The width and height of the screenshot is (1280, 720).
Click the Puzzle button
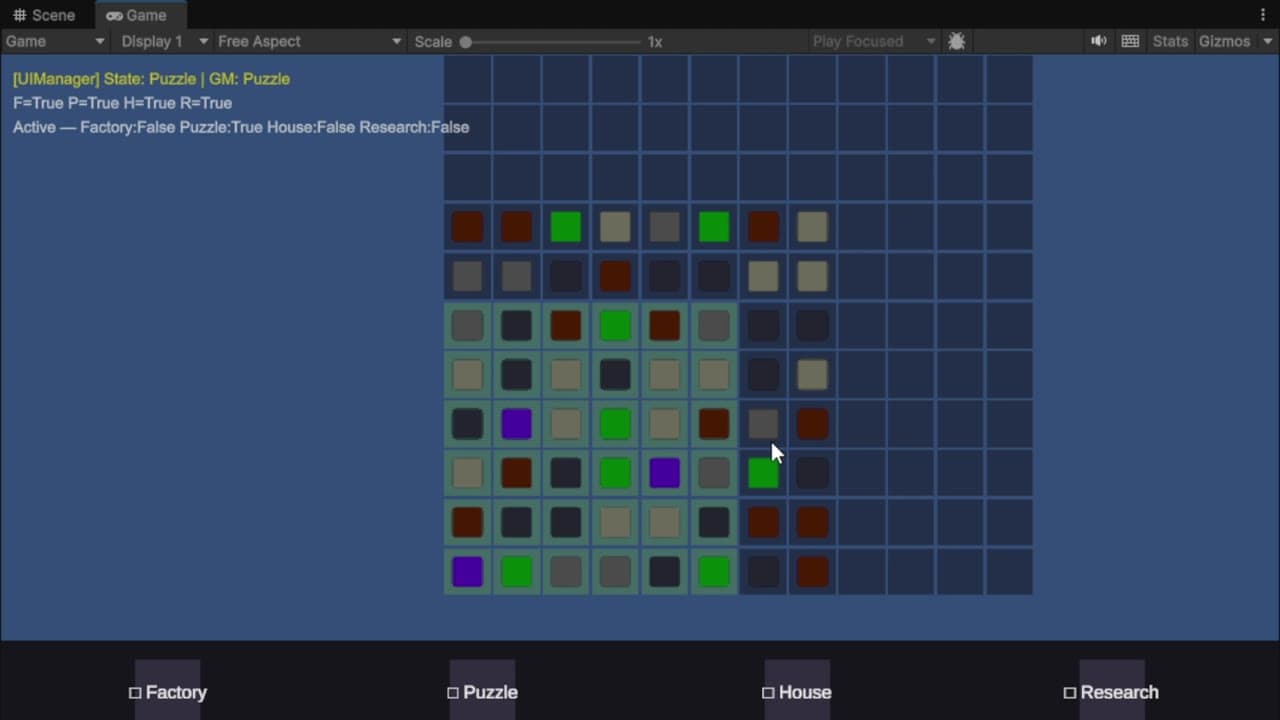[x=482, y=690]
